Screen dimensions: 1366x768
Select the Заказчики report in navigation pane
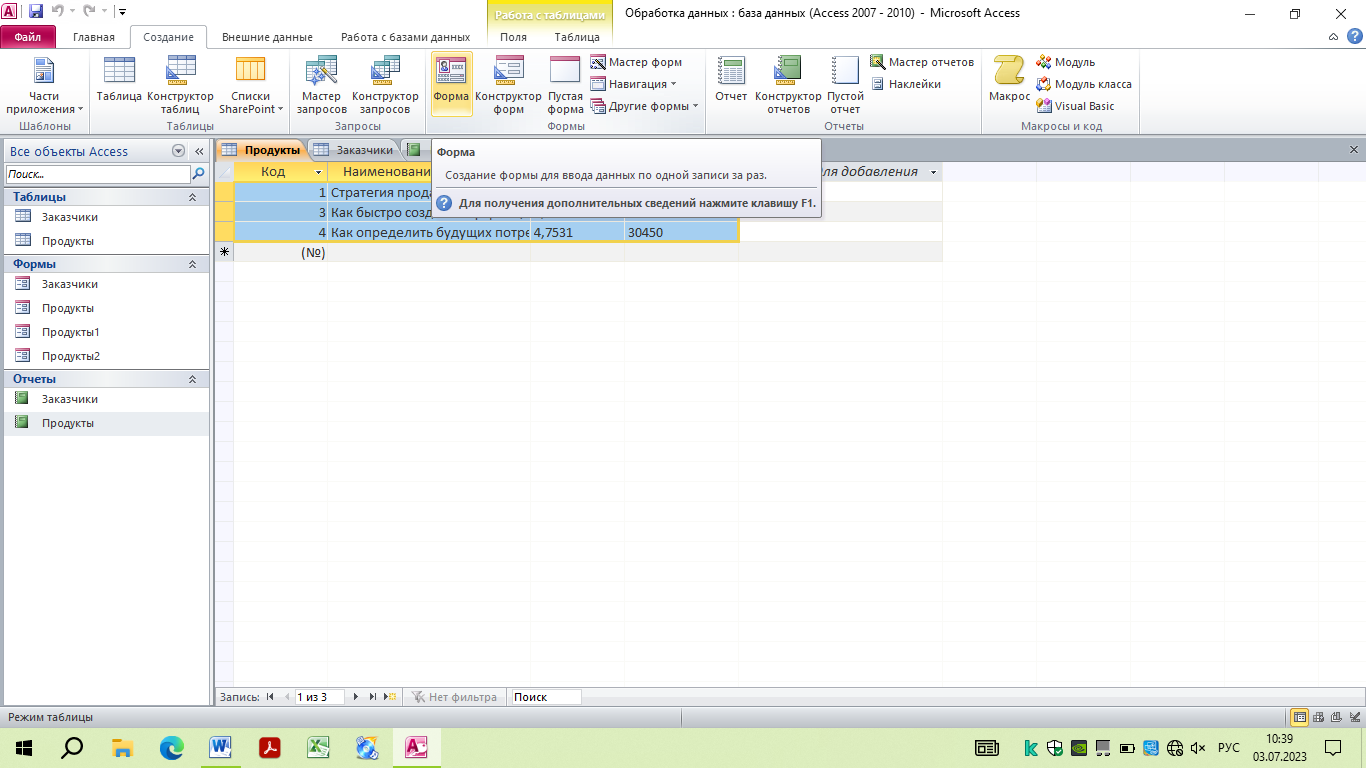click(105, 399)
